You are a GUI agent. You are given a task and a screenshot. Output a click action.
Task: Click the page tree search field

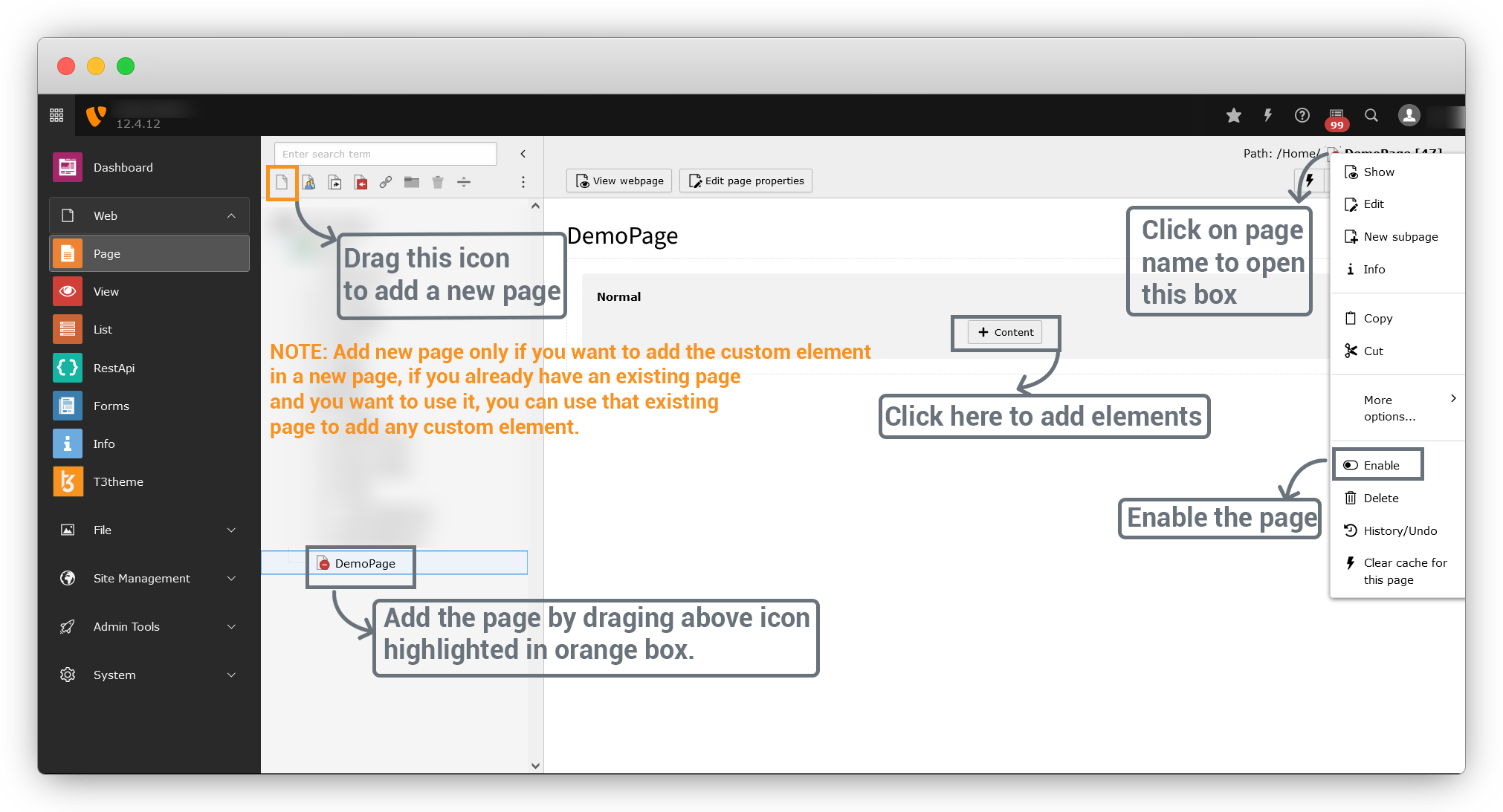[x=385, y=154]
